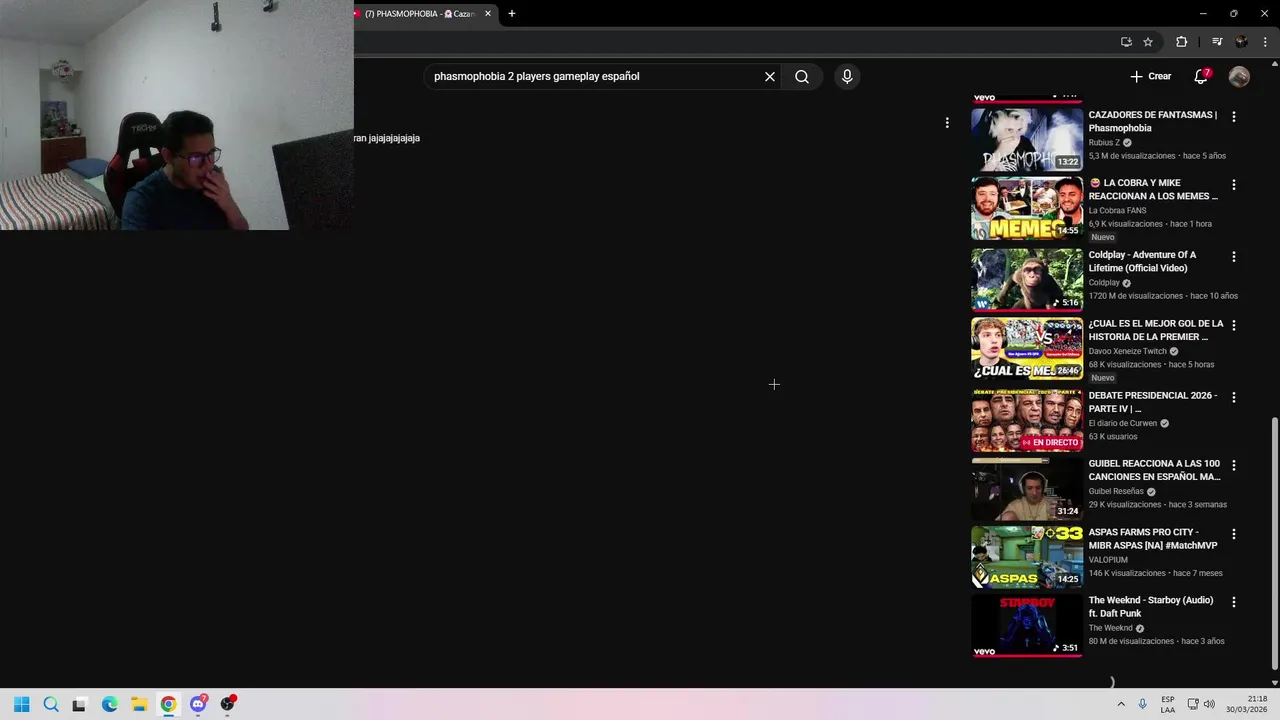Open the ESP LAA language switcher
1280x720 pixels.
[x=1168, y=704]
